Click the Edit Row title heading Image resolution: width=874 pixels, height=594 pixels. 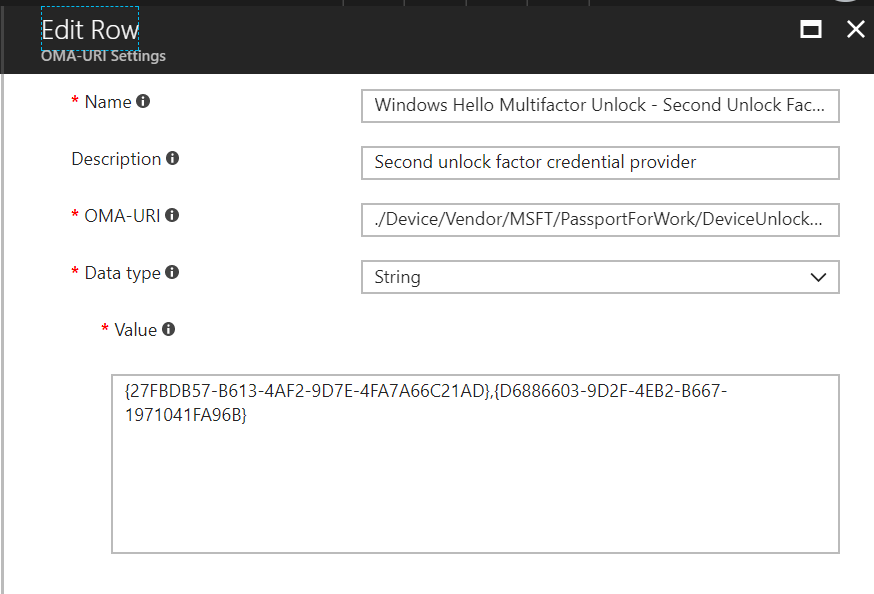tap(90, 30)
